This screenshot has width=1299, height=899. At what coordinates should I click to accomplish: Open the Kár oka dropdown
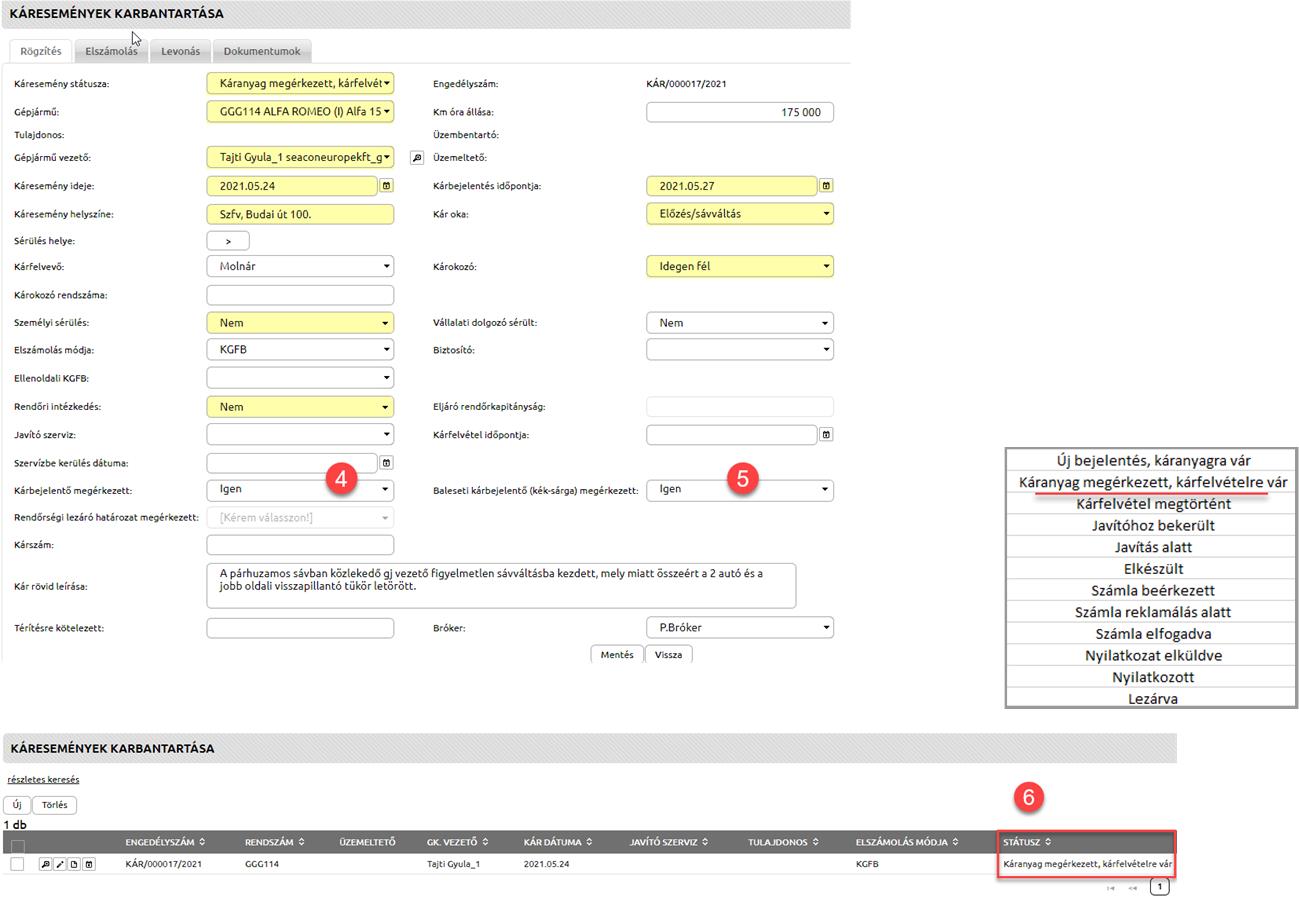tap(740, 213)
